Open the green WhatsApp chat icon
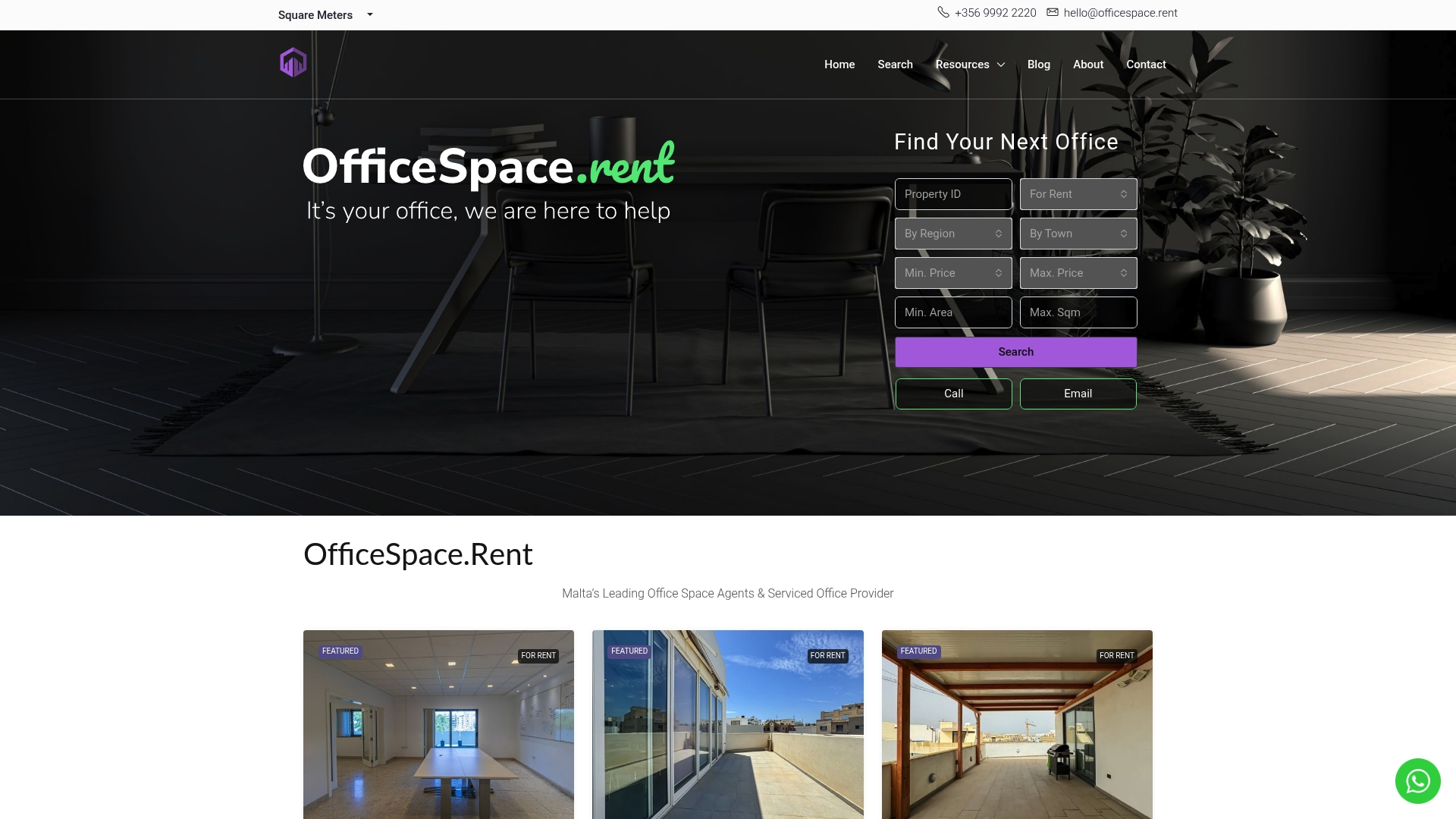This screenshot has height=819, width=1456. coord(1417,780)
